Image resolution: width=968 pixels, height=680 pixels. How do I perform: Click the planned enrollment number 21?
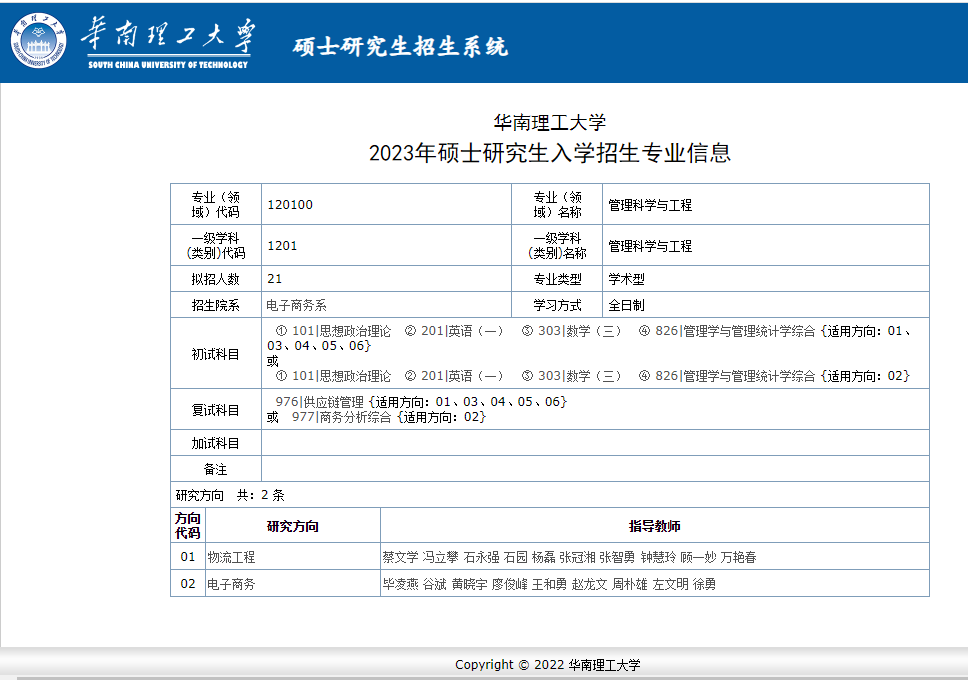[x=275, y=279]
